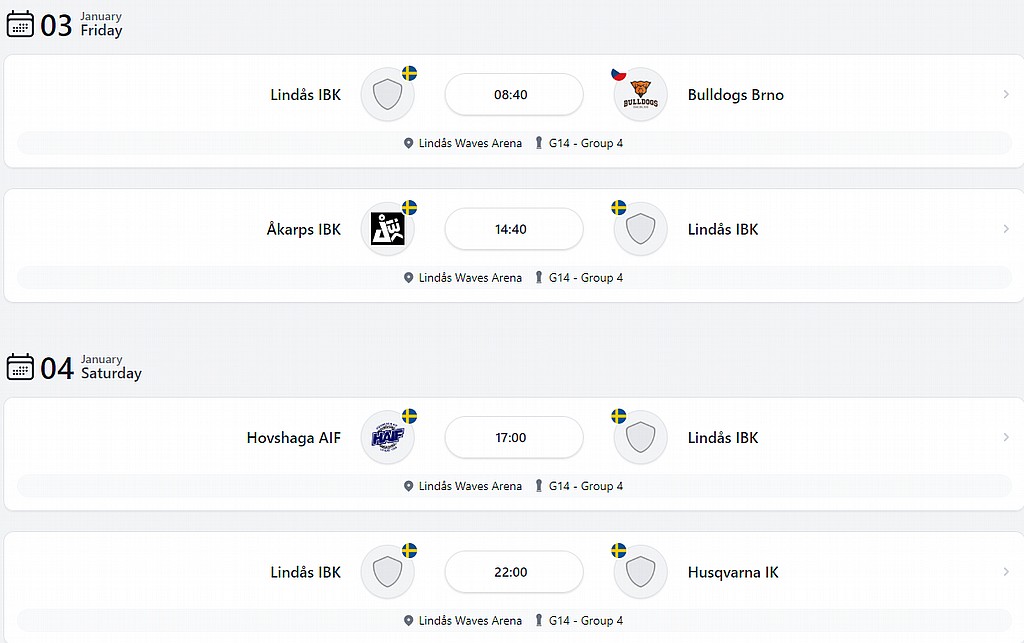Image resolution: width=1024 pixels, height=643 pixels.
Task: Click Lindås IBK shield in 14:40 match
Action: pyautogui.click(x=640, y=229)
